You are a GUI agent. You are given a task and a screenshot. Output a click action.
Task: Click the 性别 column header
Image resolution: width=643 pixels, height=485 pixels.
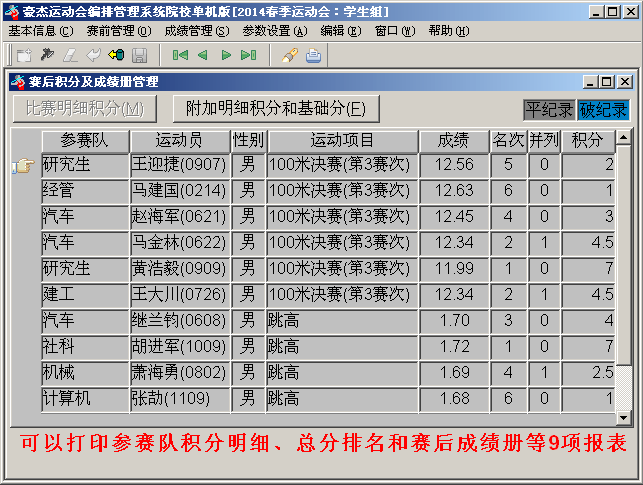pyautogui.click(x=249, y=141)
